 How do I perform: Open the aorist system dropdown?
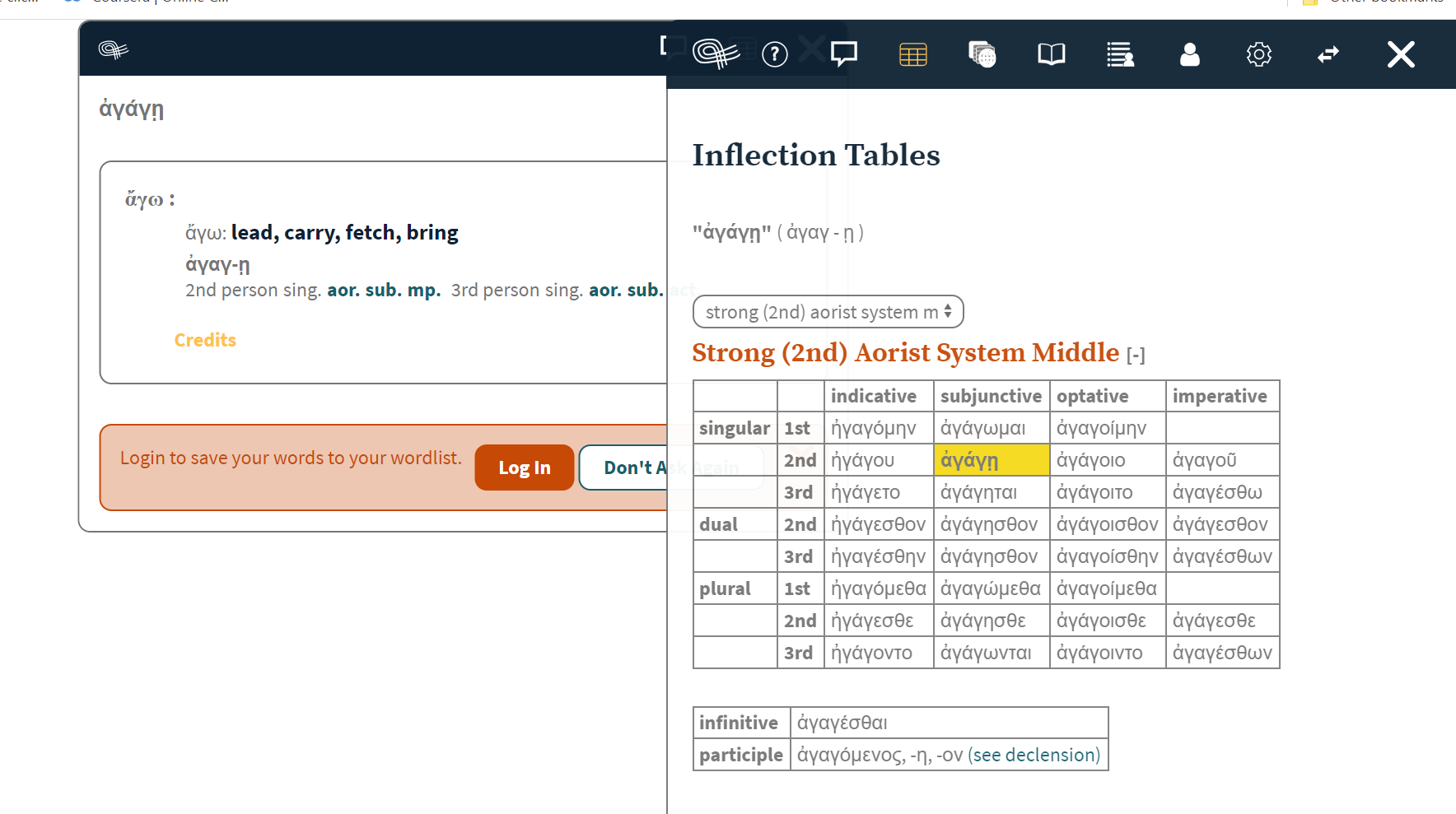[828, 311]
